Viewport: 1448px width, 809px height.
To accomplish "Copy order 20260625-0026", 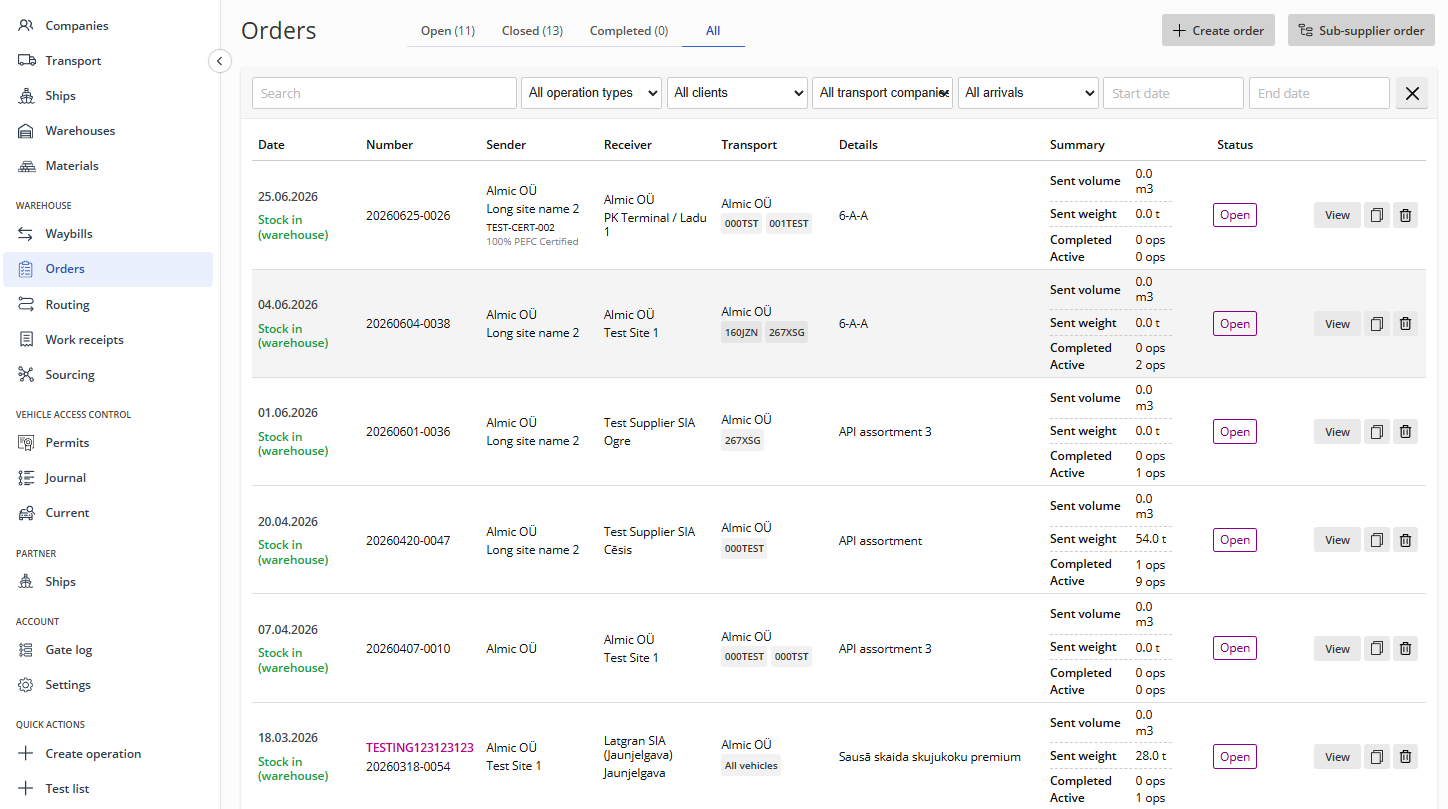I will point(1377,215).
